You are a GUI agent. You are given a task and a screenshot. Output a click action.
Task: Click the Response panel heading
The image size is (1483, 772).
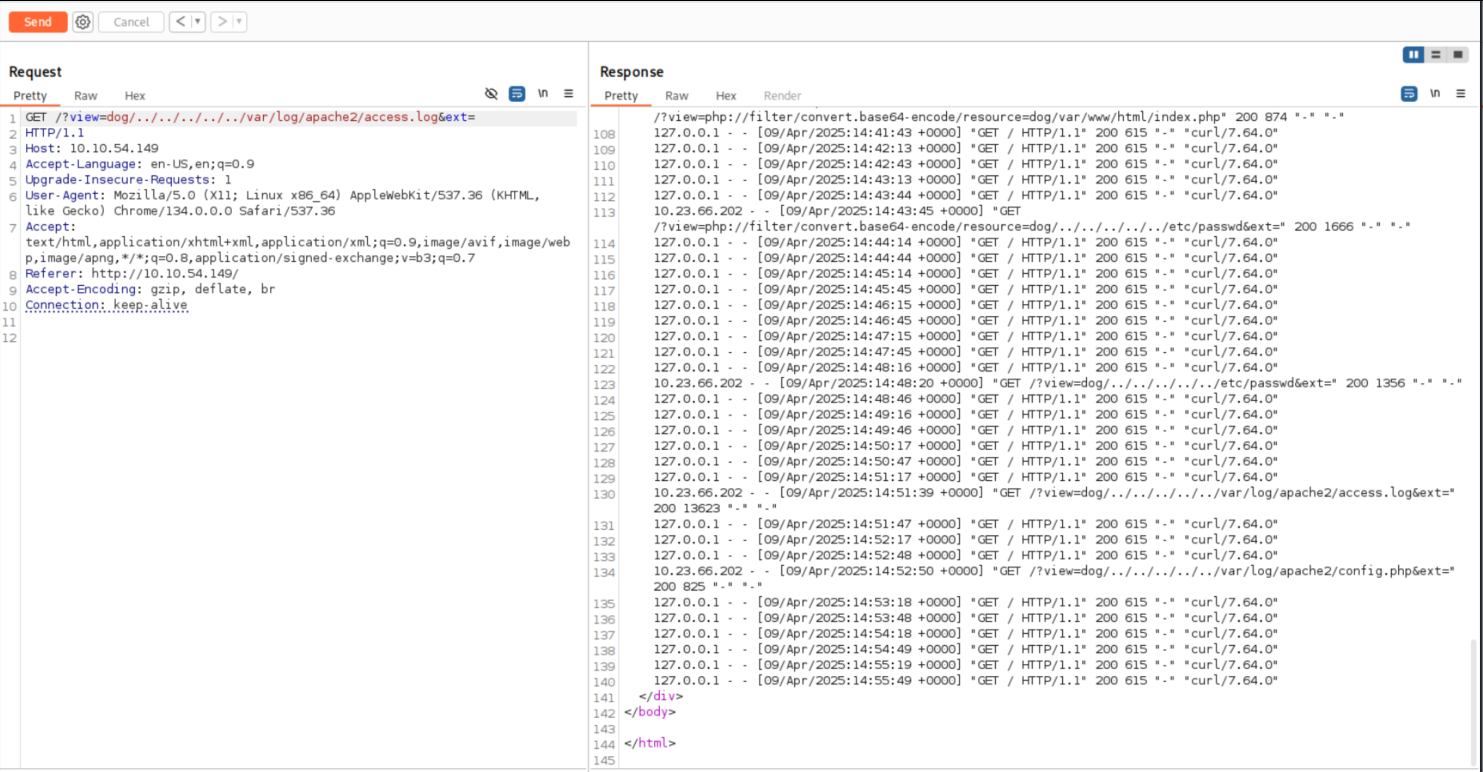click(x=632, y=72)
